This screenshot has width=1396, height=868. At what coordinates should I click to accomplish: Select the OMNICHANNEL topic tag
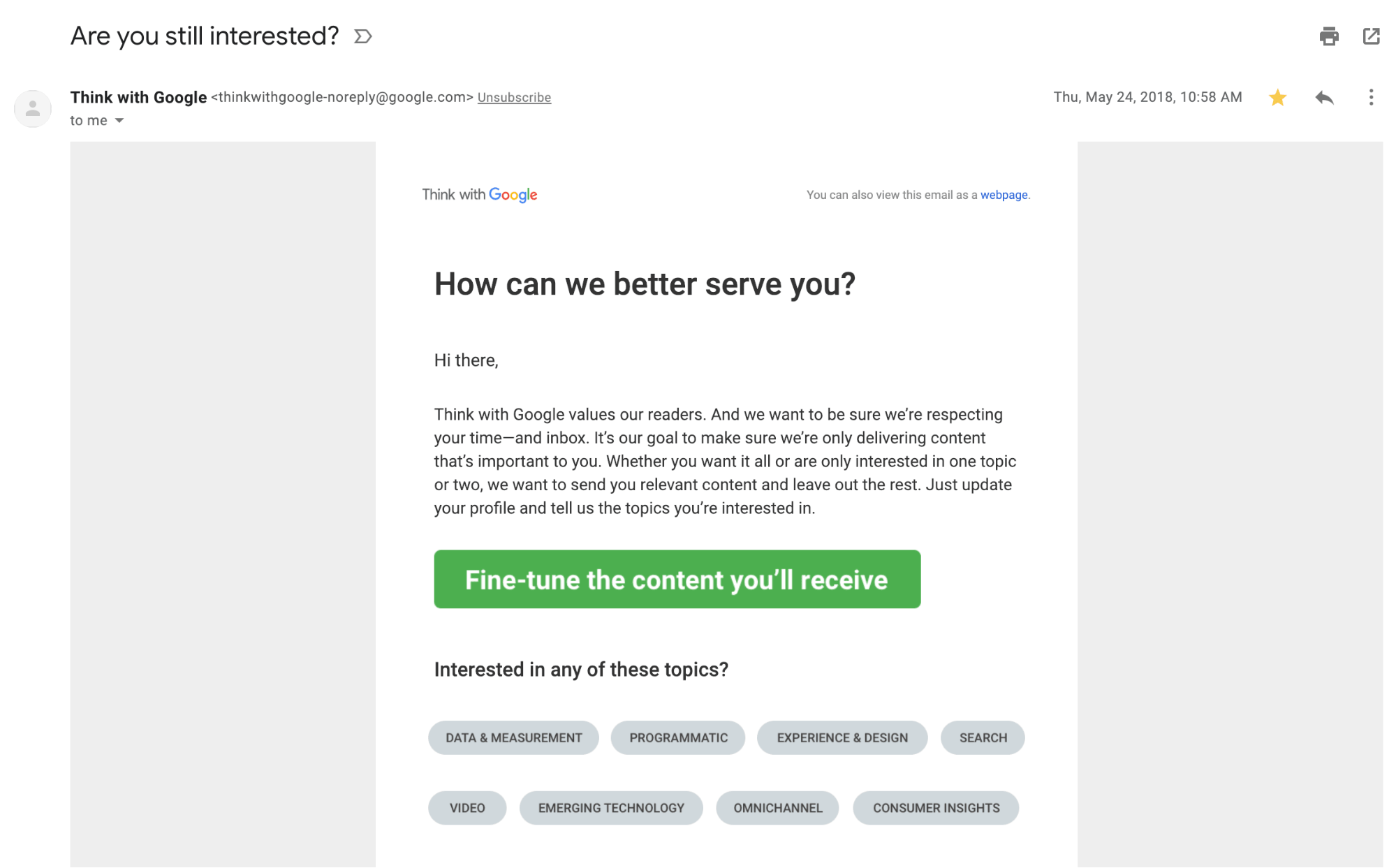coord(778,808)
